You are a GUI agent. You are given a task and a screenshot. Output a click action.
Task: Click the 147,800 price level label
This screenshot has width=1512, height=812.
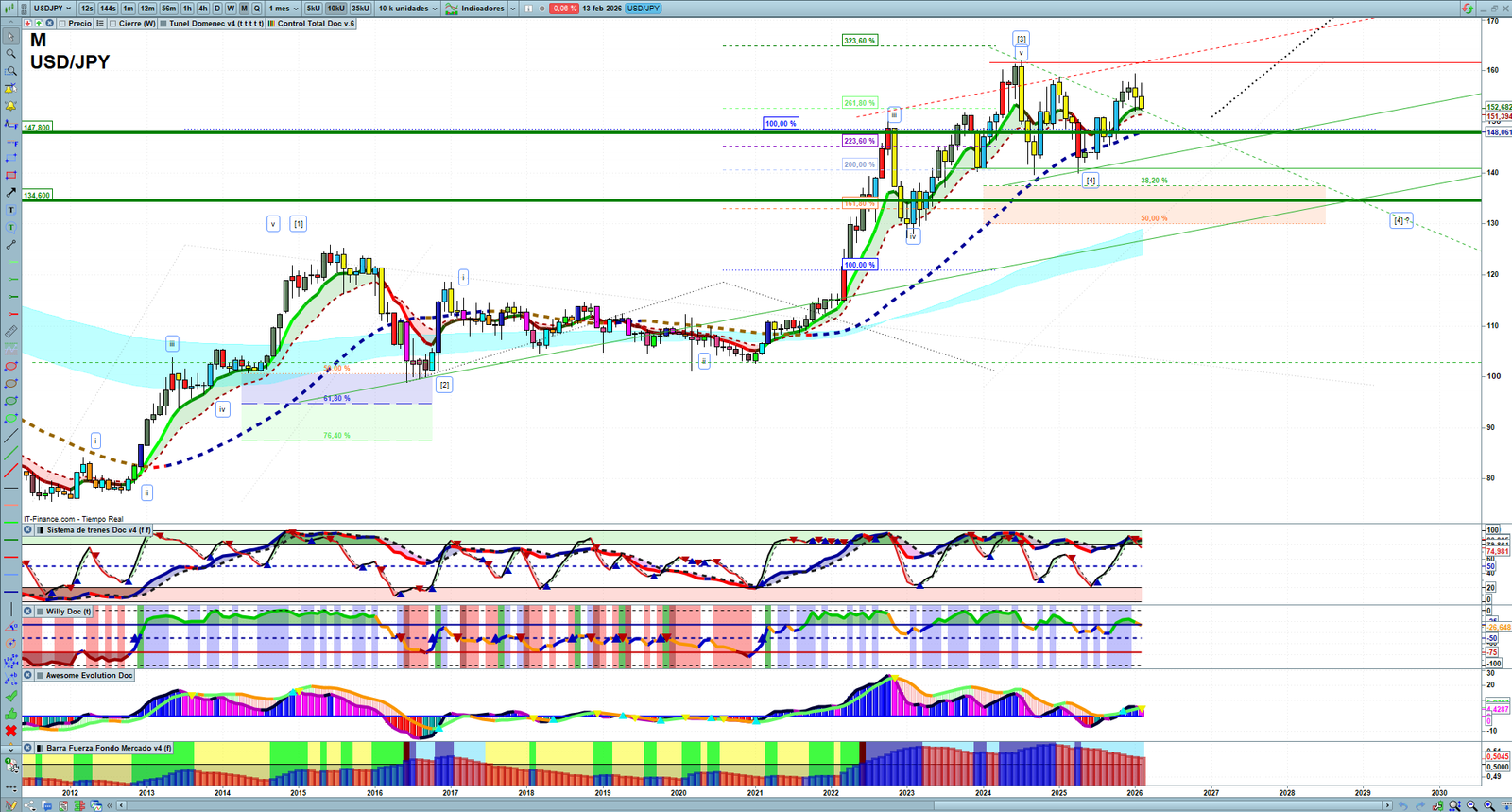pos(37,127)
